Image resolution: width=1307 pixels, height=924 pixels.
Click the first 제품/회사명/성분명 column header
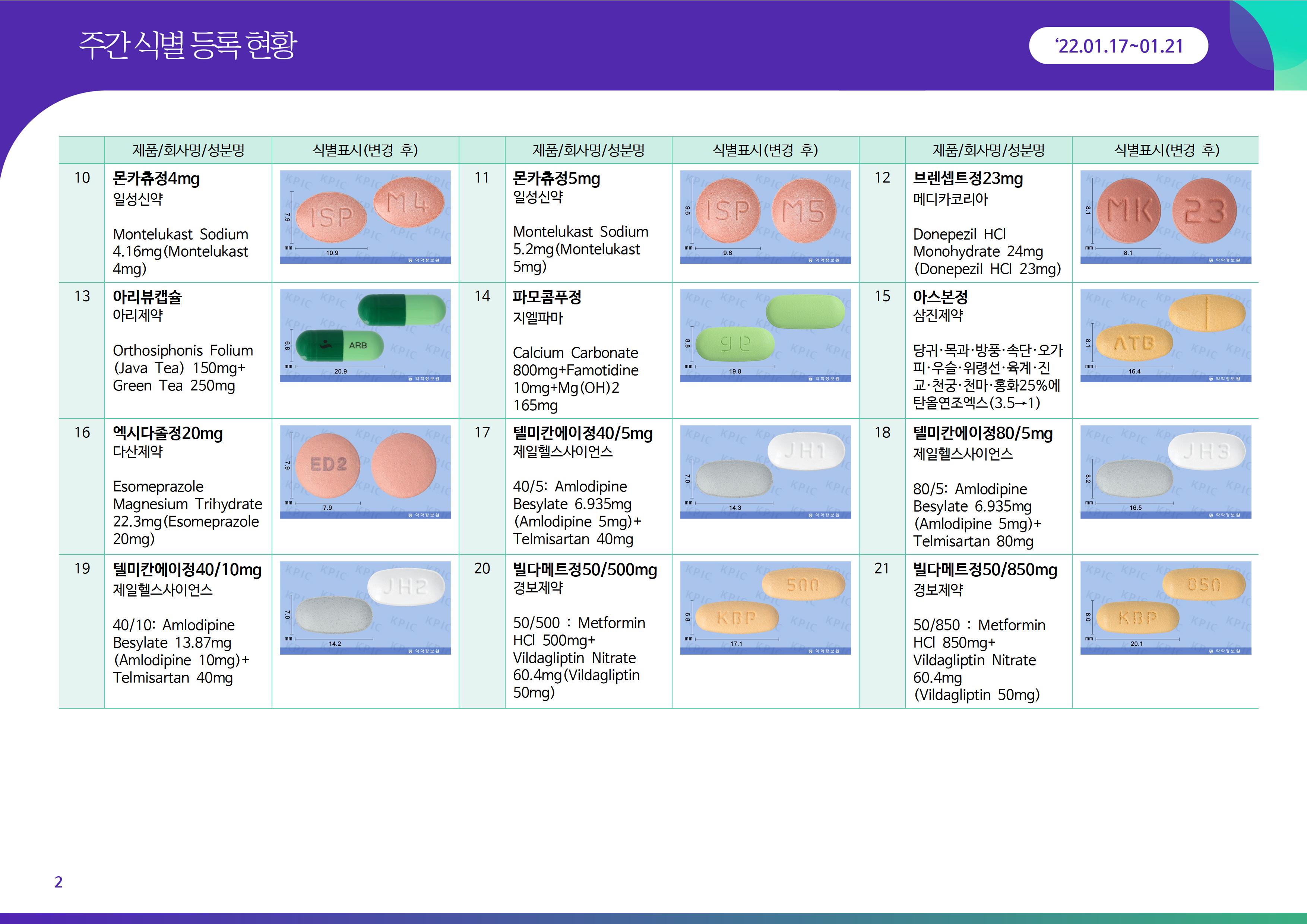point(188,150)
